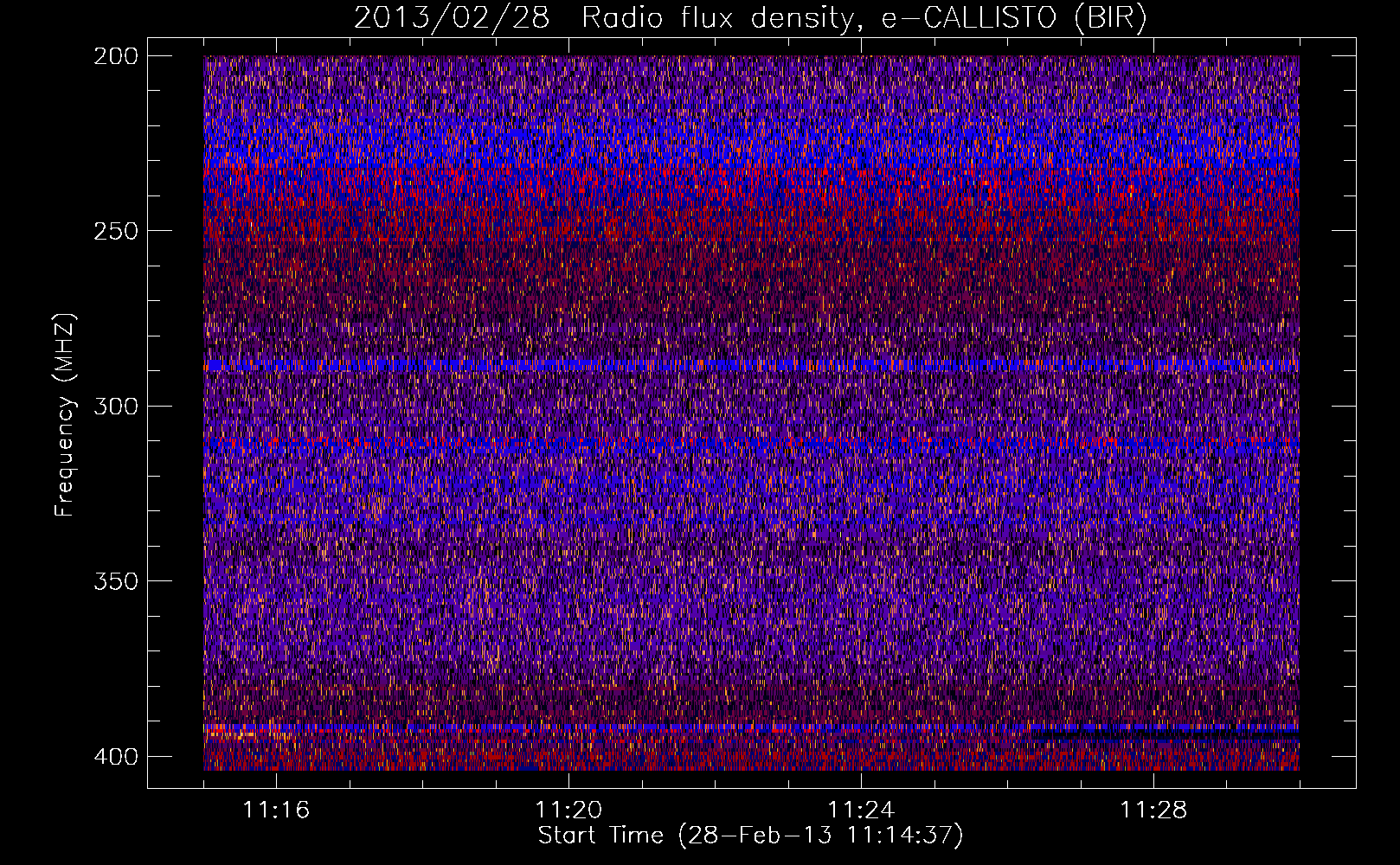Click the 350 frequency tick label

click(115, 580)
